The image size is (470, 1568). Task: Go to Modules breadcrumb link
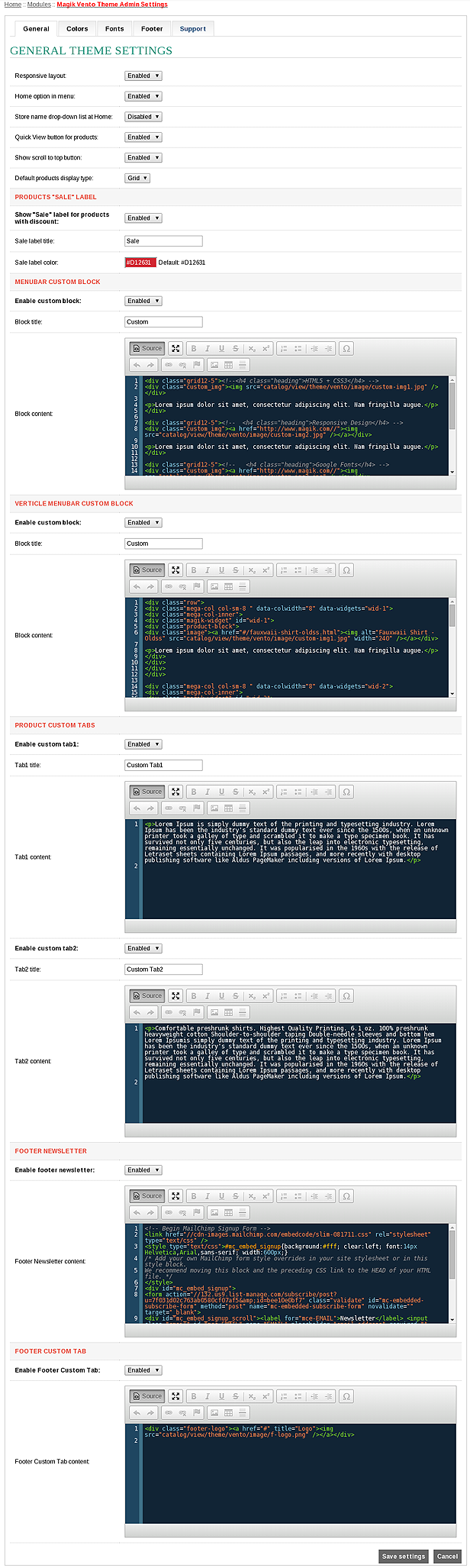click(x=39, y=5)
